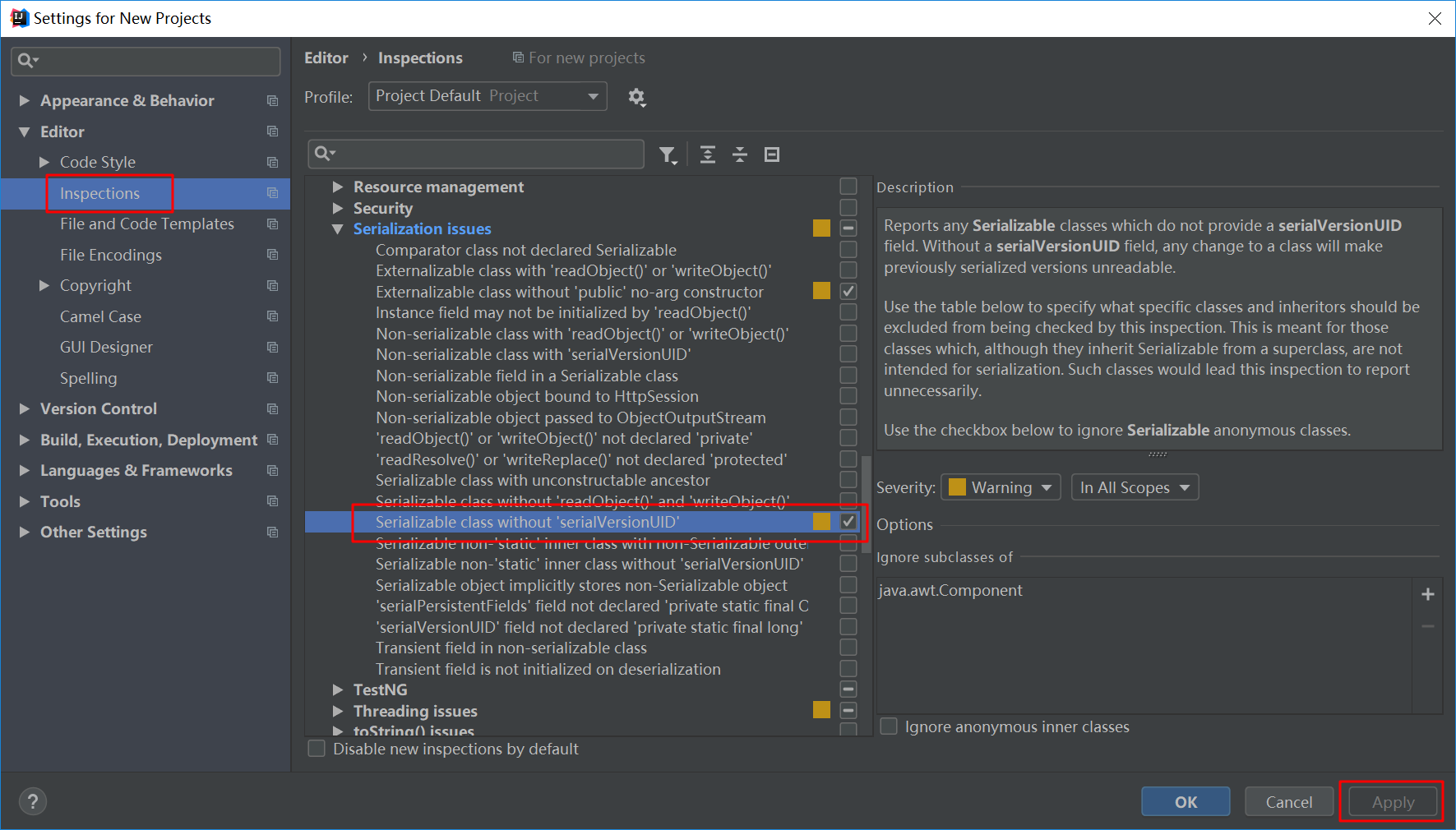Image resolution: width=1456 pixels, height=830 pixels.
Task: Check Disable new inspections by default
Action: tap(317, 749)
